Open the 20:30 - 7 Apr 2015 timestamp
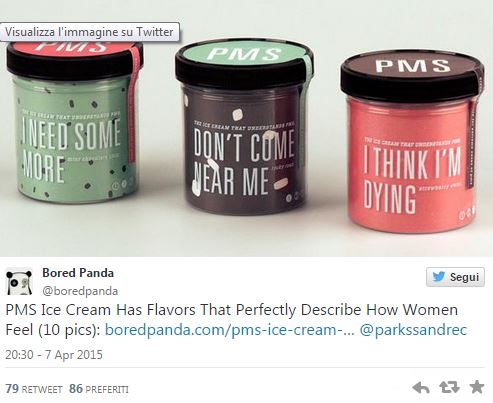Image resolution: width=493 pixels, height=403 pixels. click(54, 354)
